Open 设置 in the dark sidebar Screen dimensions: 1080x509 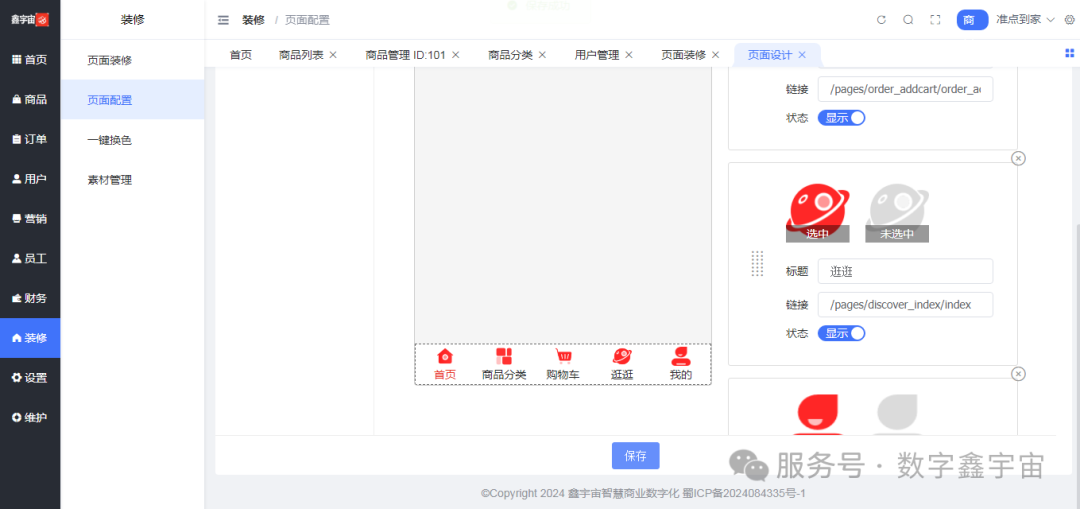click(x=30, y=378)
